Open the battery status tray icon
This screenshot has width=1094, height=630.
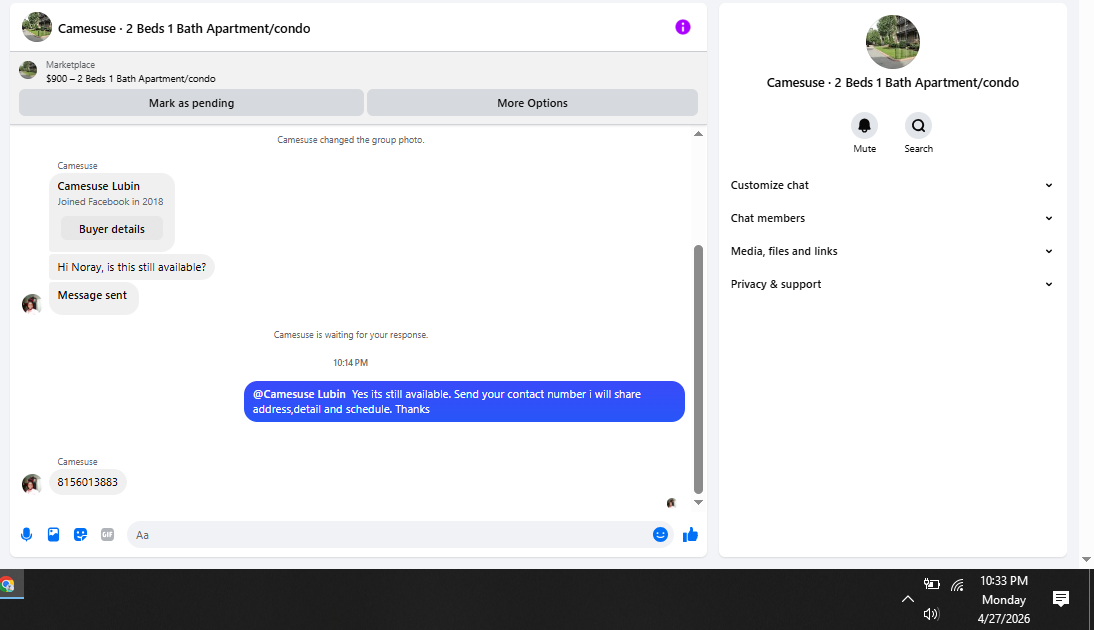pos(931,584)
